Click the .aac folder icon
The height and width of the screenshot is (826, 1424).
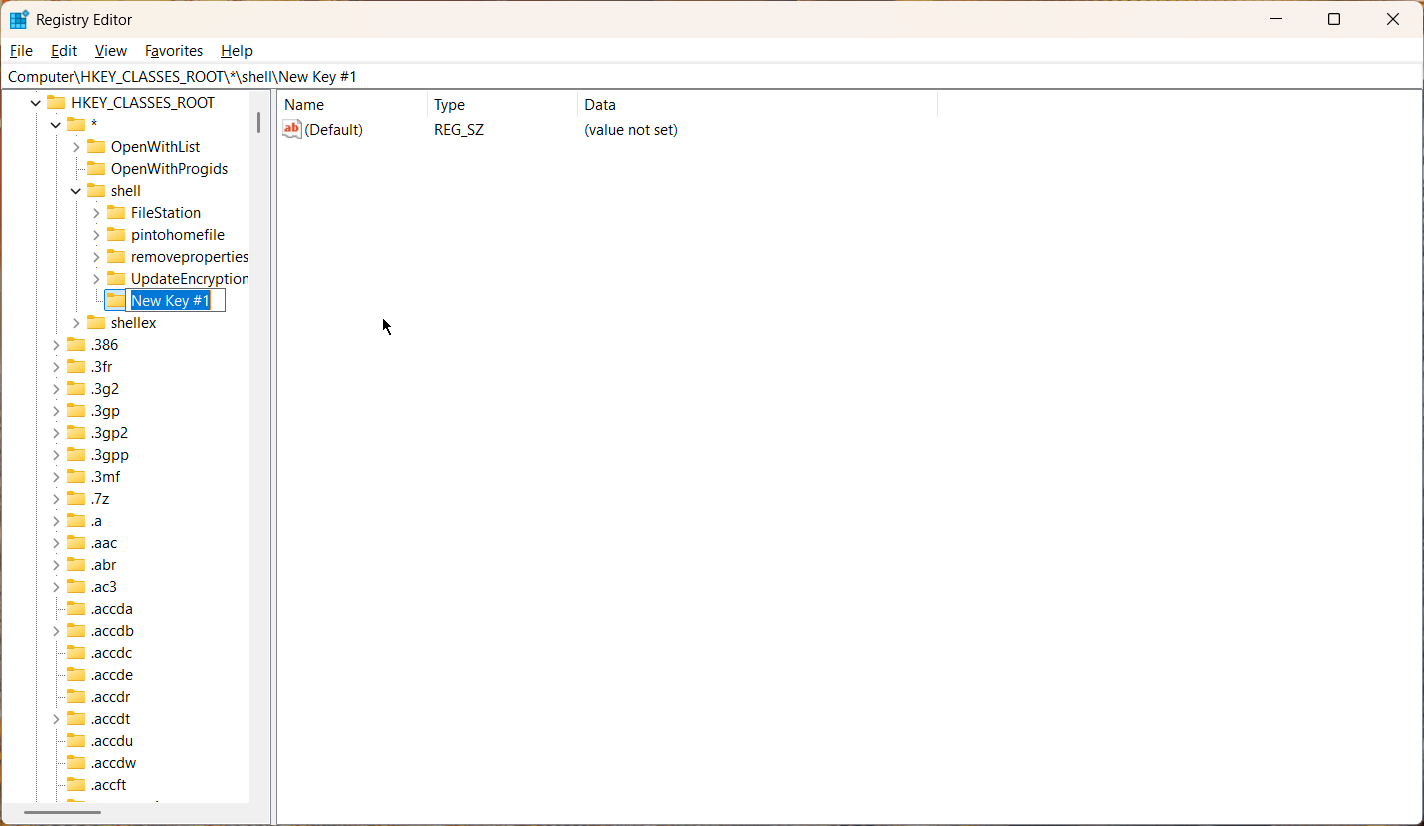[76, 542]
